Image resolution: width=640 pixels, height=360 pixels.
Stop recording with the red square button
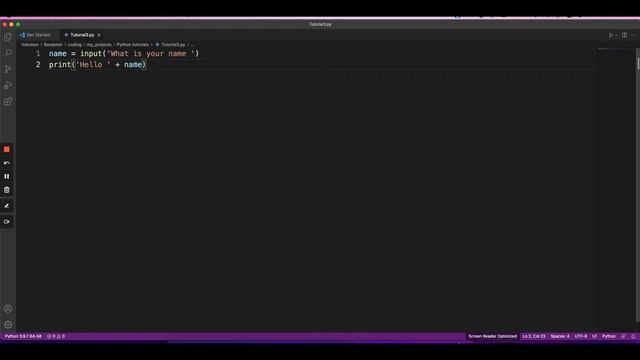pyautogui.click(x=7, y=149)
